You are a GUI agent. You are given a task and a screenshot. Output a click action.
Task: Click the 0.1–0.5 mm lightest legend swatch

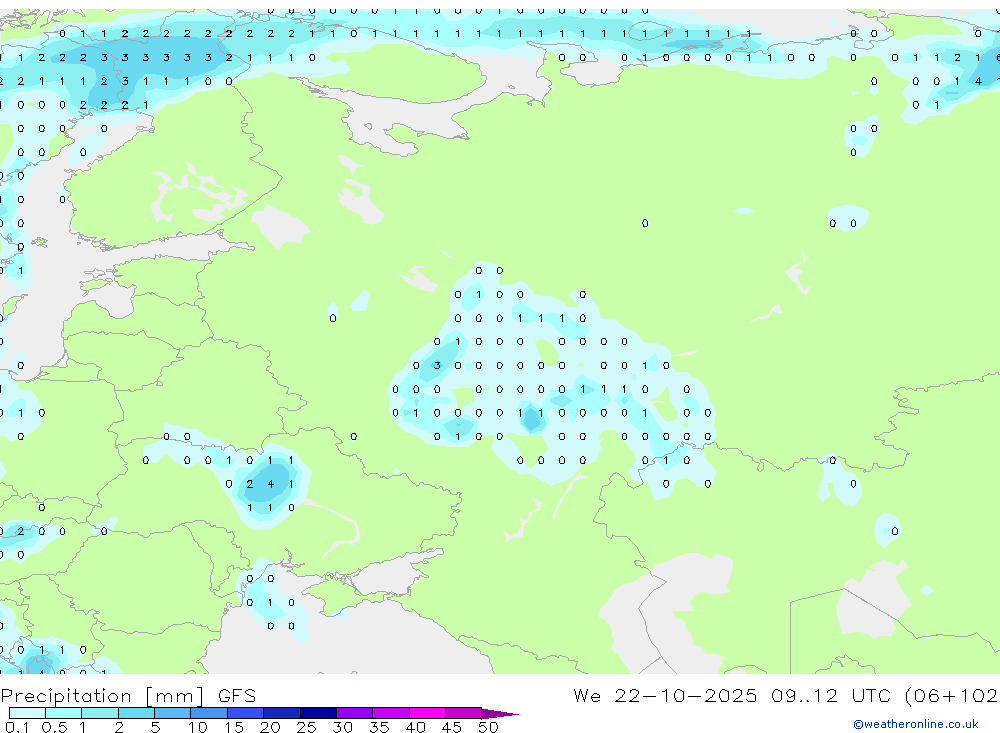pos(27,713)
